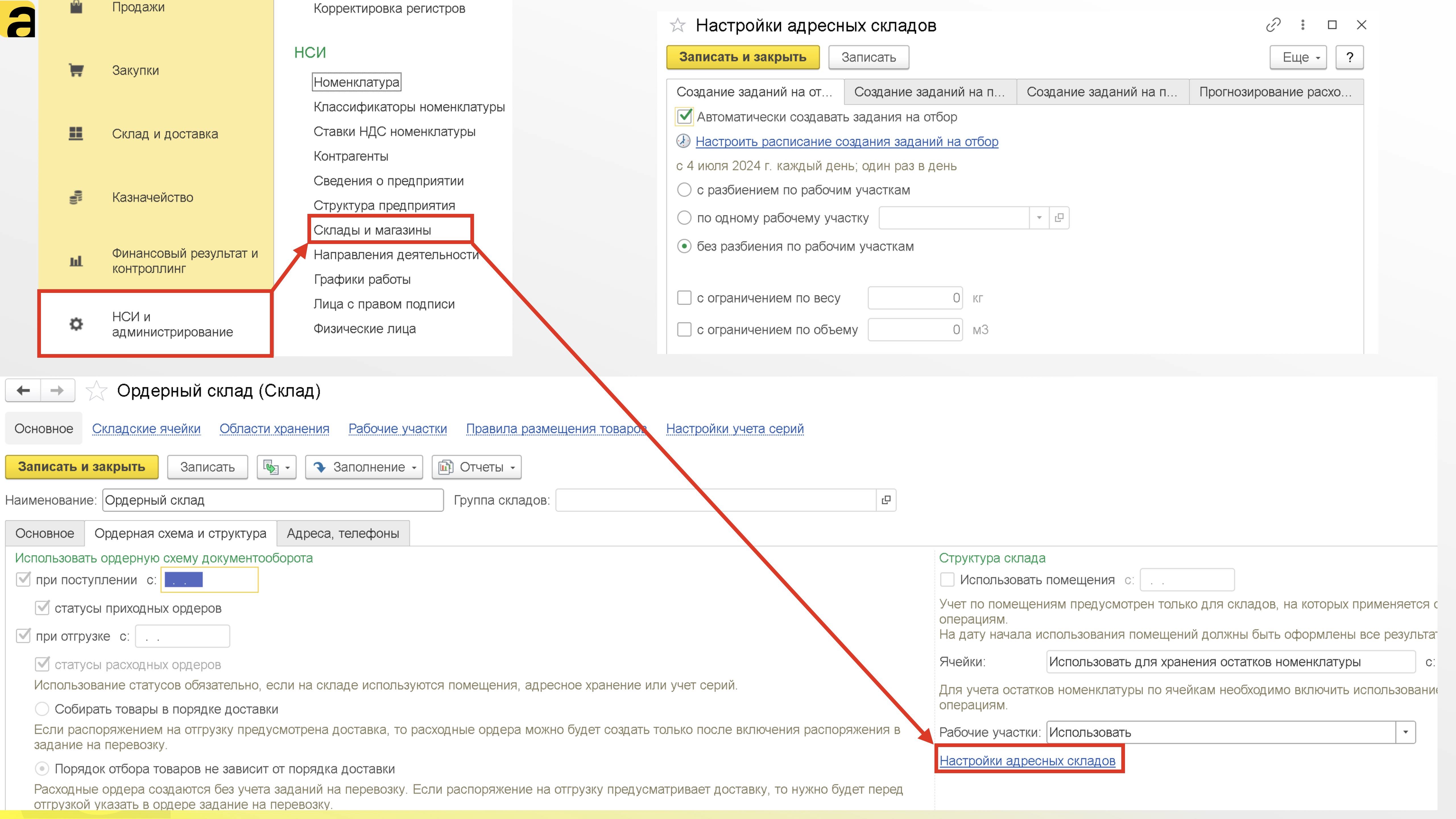Toggle при отгрузке checkbox
The width and height of the screenshot is (1456, 819).
click(23, 636)
